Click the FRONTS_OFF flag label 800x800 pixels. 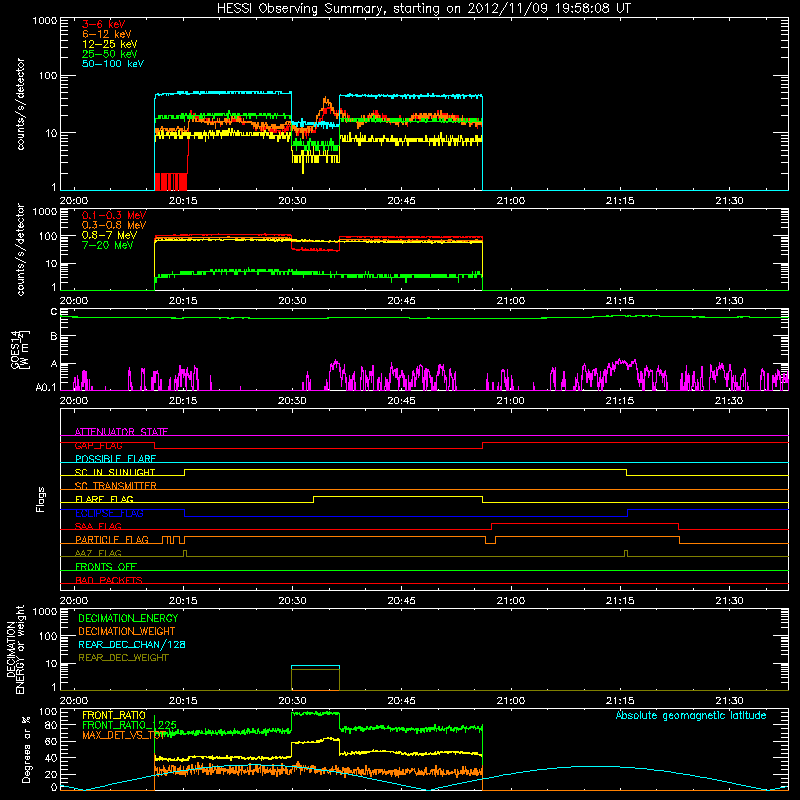point(106,567)
